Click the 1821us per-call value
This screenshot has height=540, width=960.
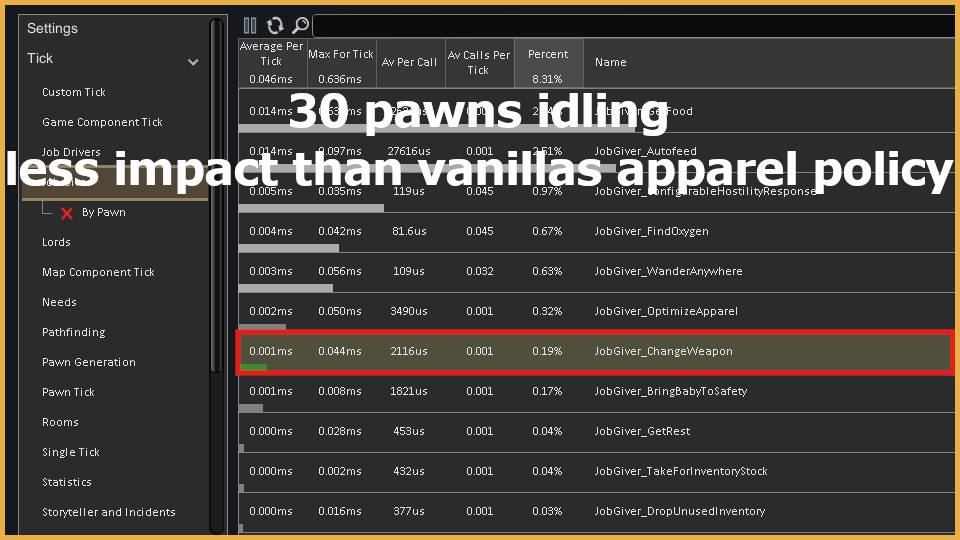408,391
